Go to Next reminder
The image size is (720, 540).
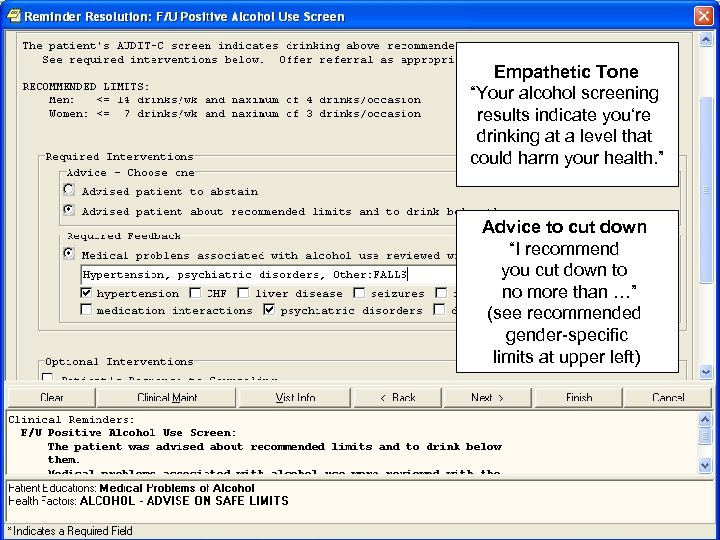click(x=487, y=398)
